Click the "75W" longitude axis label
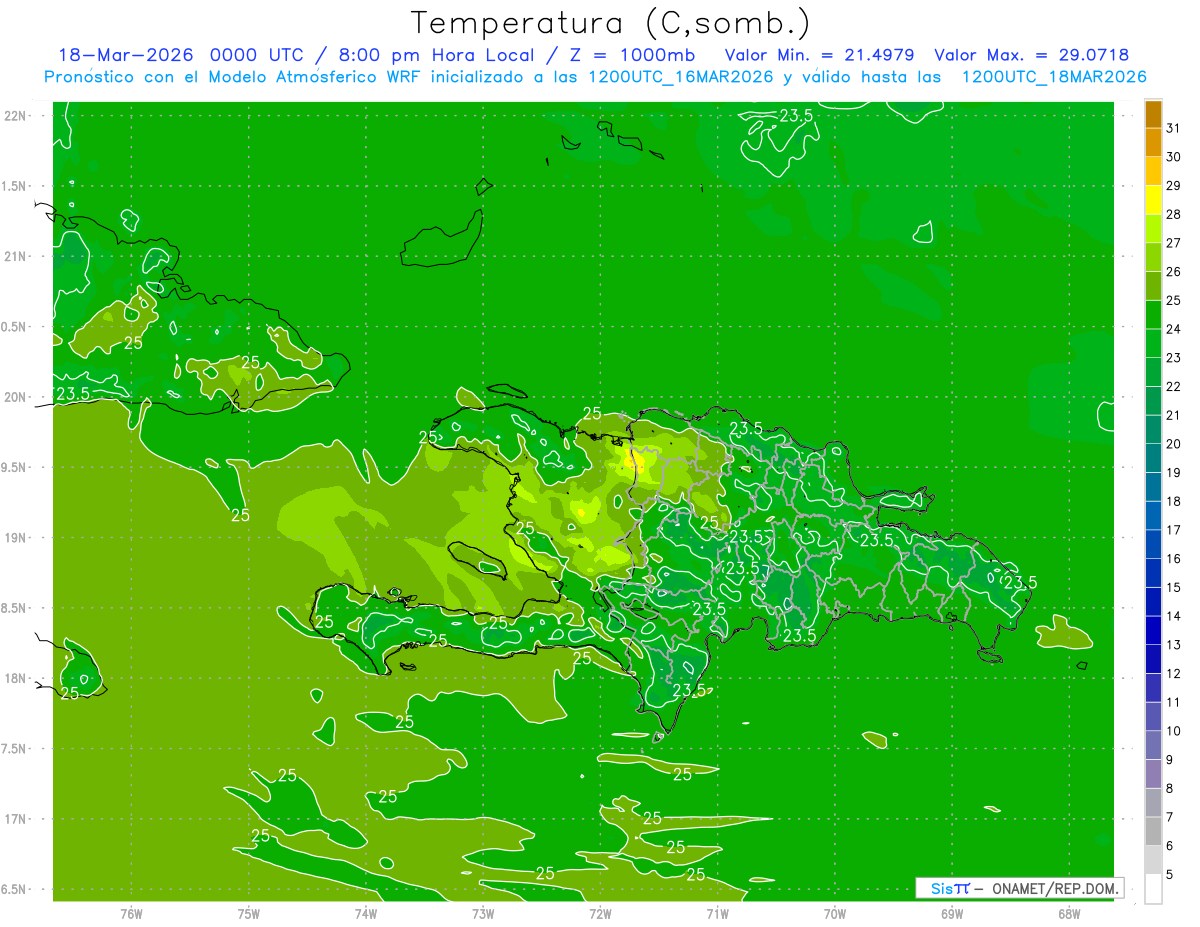The height and width of the screenshot is (927, 1200). (x=249, y=913)
